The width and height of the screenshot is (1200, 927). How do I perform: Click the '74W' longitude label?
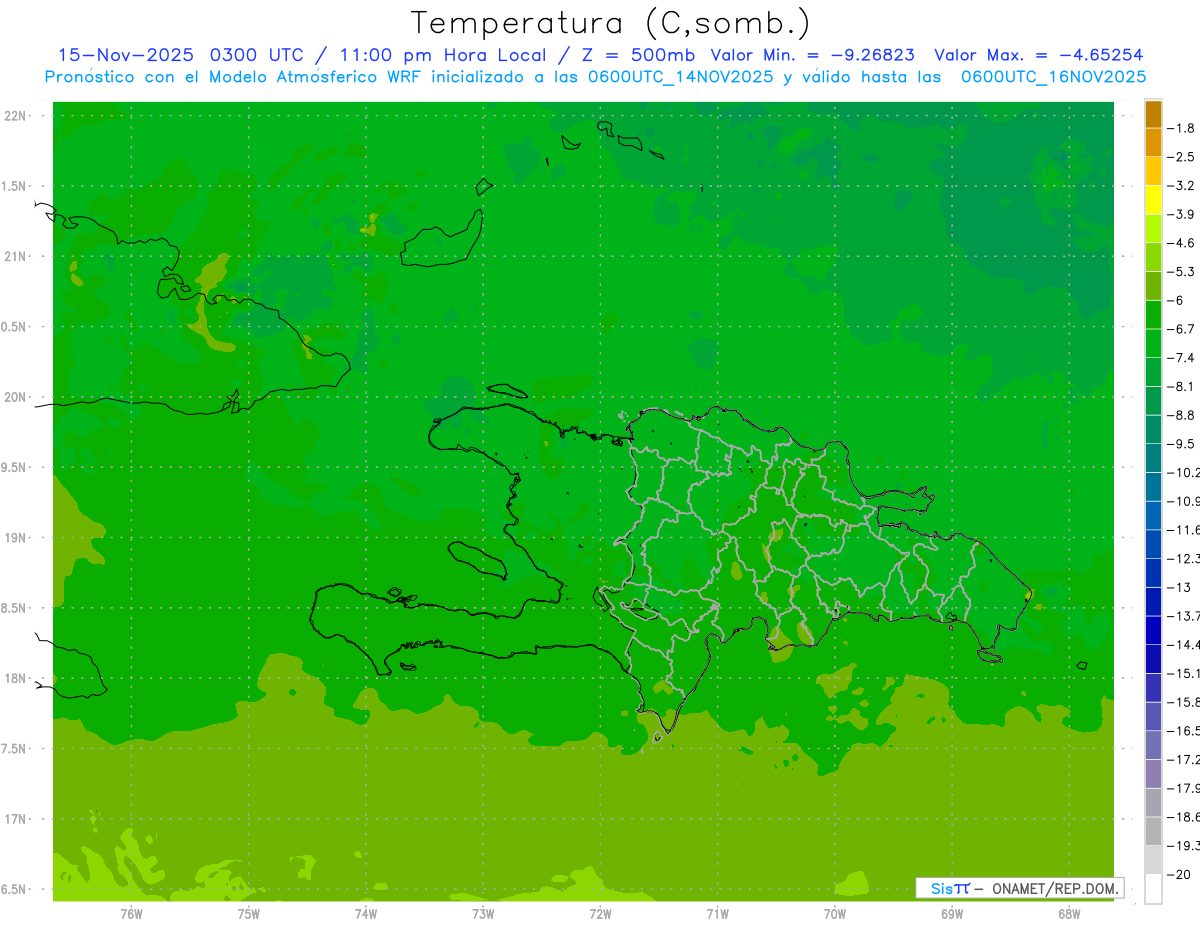point(366,914)
